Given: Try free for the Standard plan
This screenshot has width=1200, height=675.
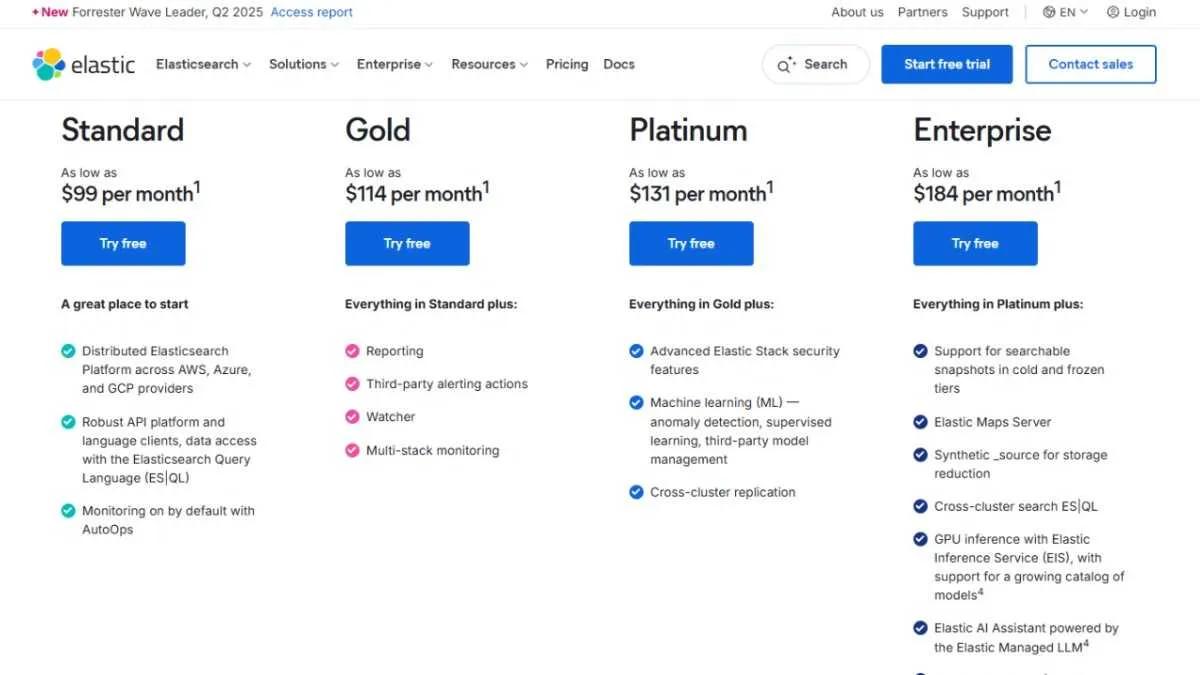Looking at the screenshot, I should coord(123,243).
